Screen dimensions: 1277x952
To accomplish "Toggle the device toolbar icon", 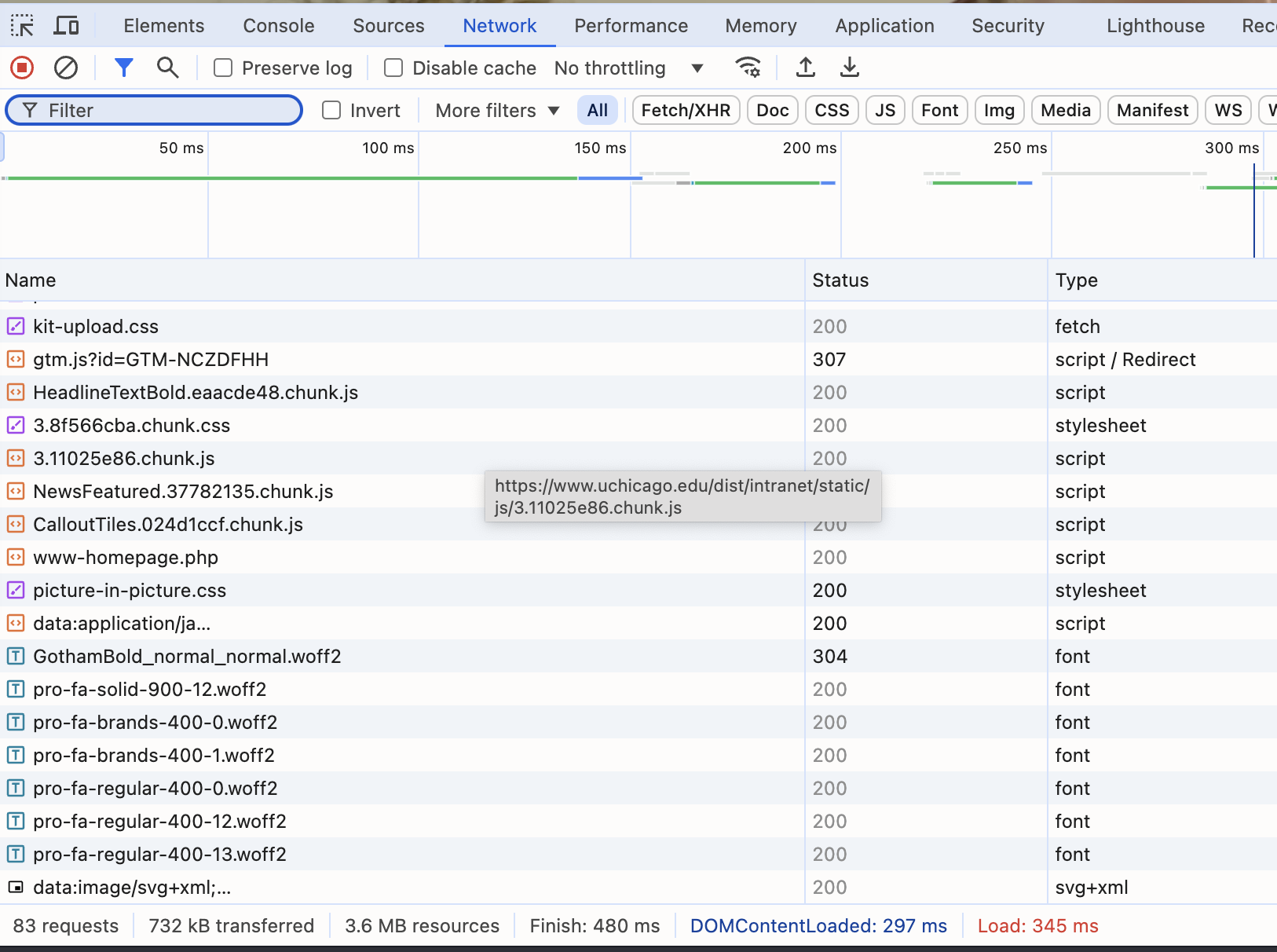I will (x=66, y=26).
